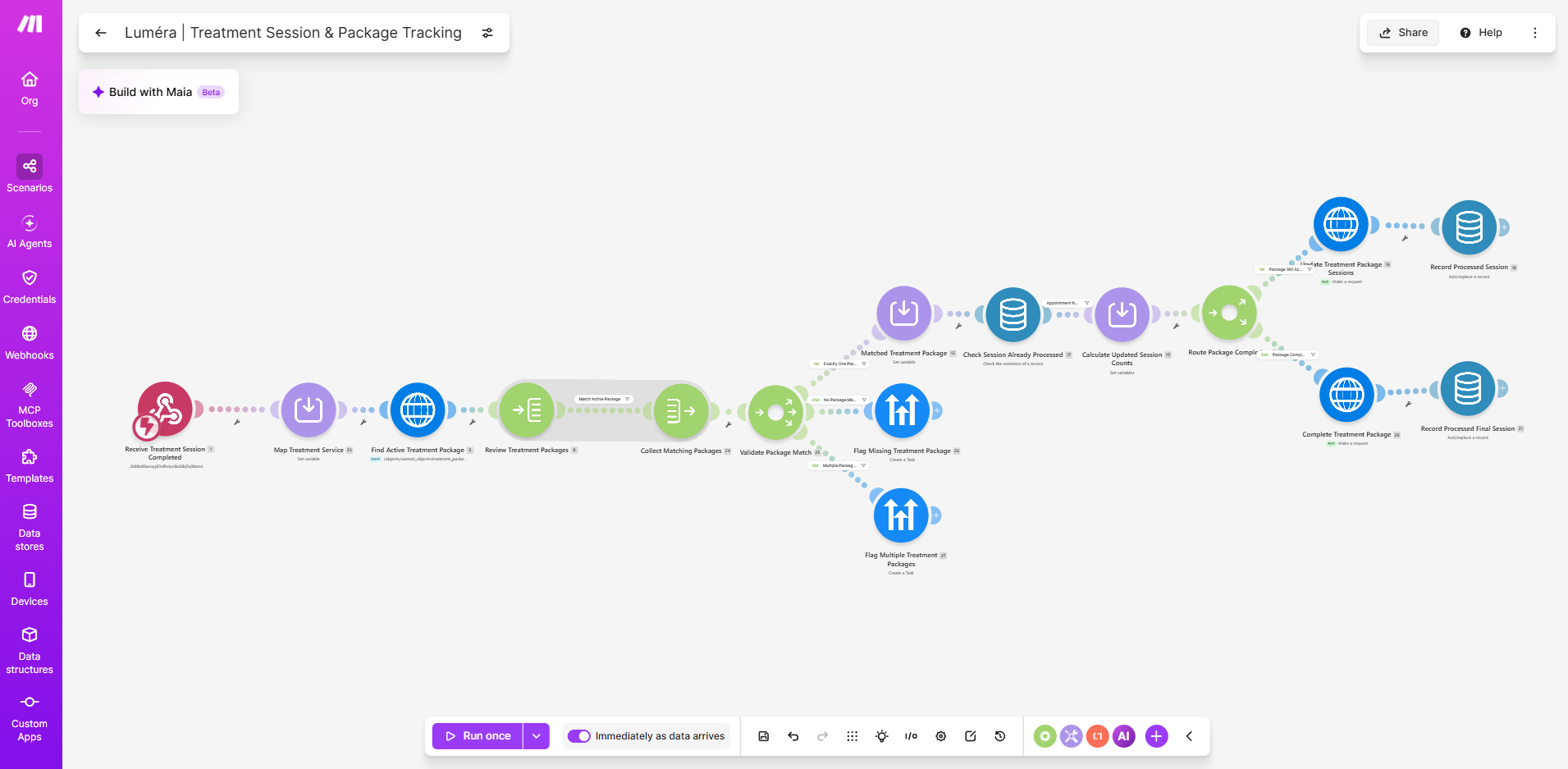Open scenario options next to title
The height and width of the screenshot is (769, 1568).
click(x=487, y=33)
